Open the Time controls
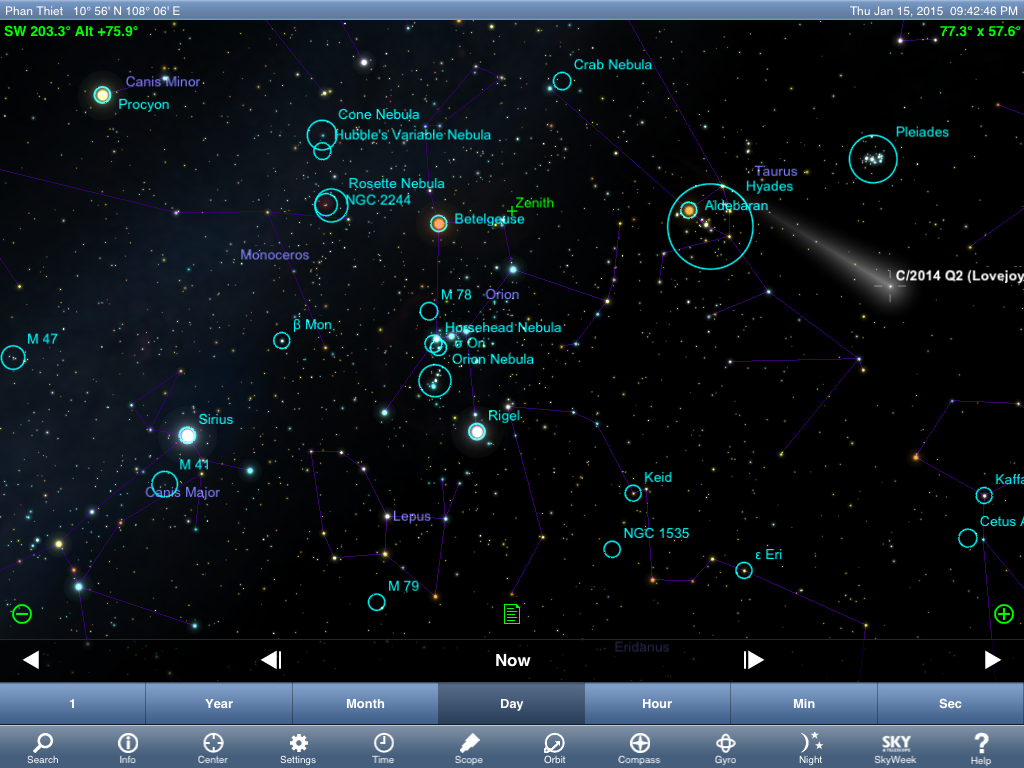This screenshot has width=1024, height=768. pyautogui.click(x=383, y=746)
